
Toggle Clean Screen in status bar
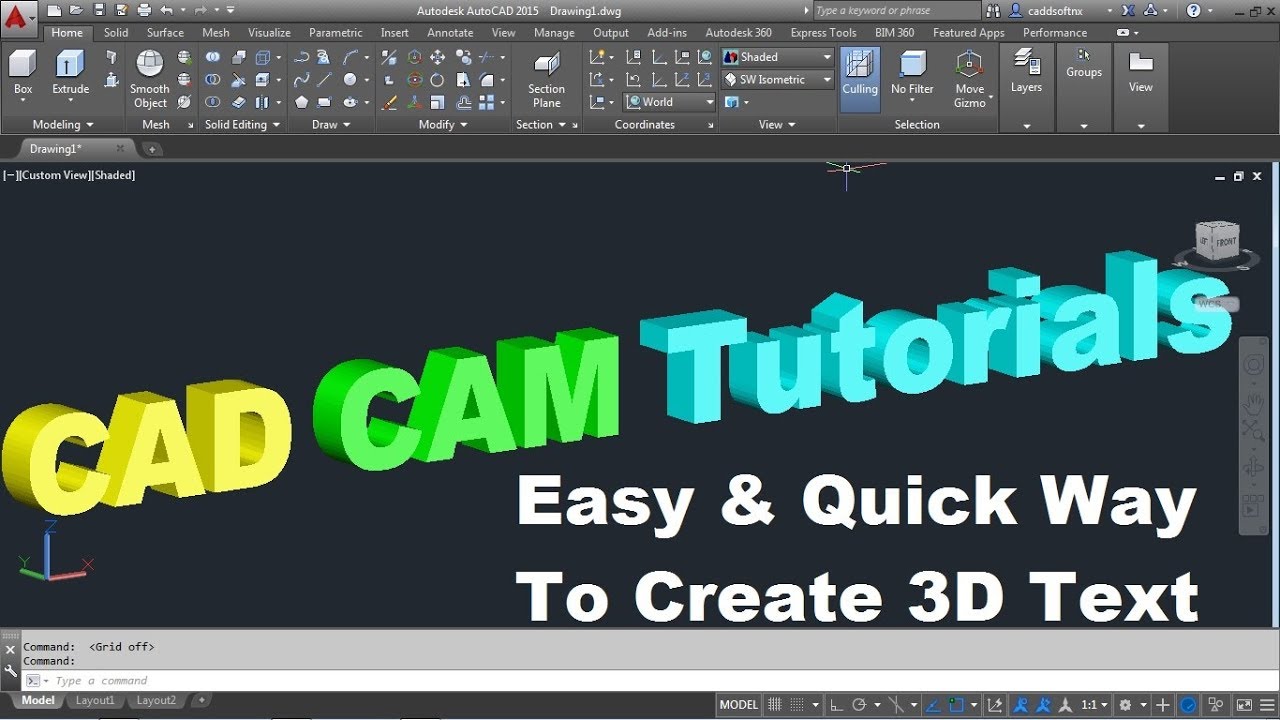tap(1244, 705)
